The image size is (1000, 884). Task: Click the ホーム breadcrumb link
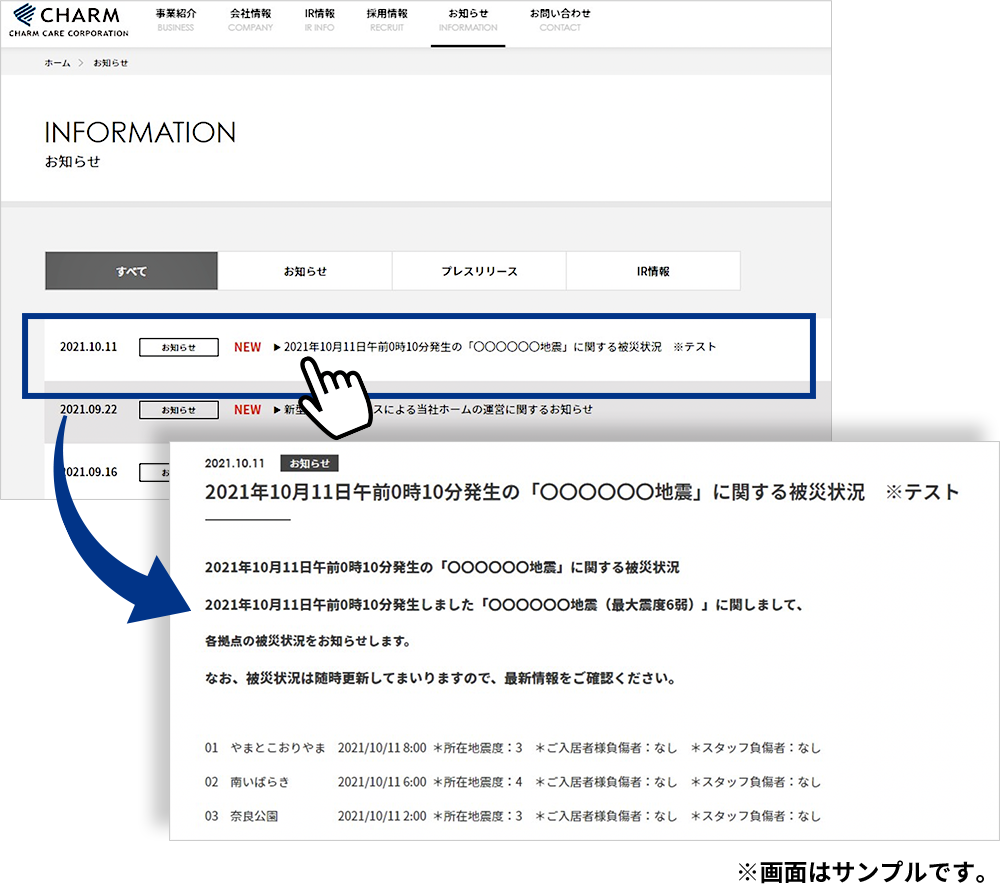tap(57, 63)
